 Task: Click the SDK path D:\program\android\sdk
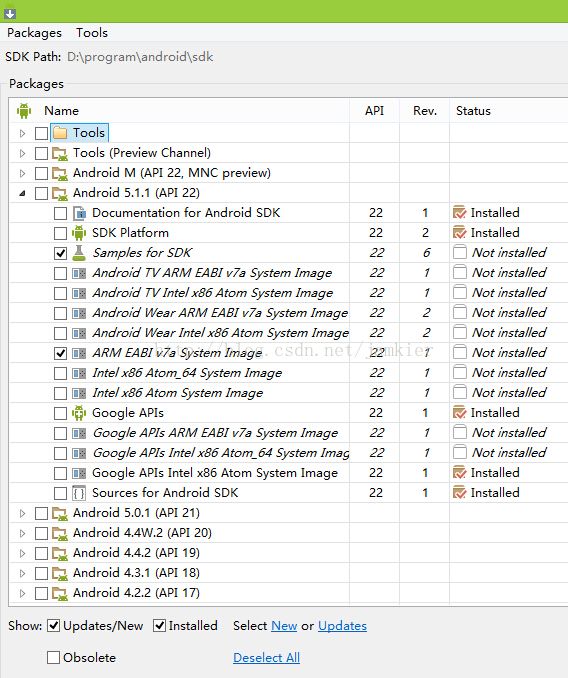click(140, 57)
